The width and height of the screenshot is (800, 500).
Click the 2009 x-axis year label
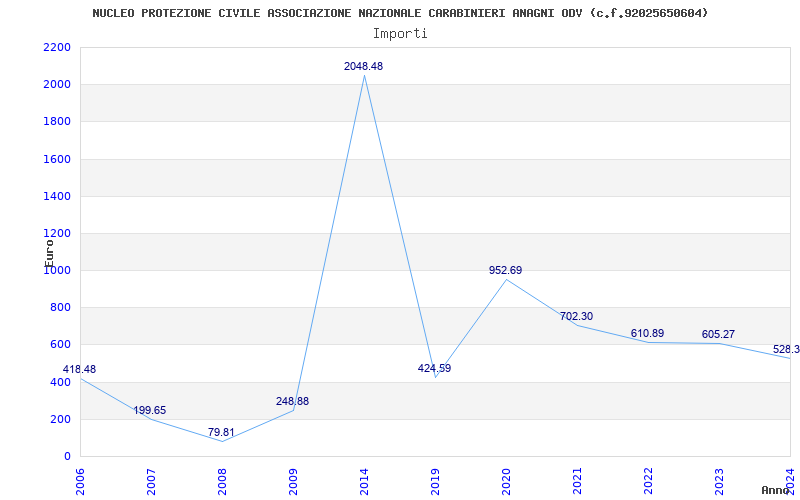point(293,482)
